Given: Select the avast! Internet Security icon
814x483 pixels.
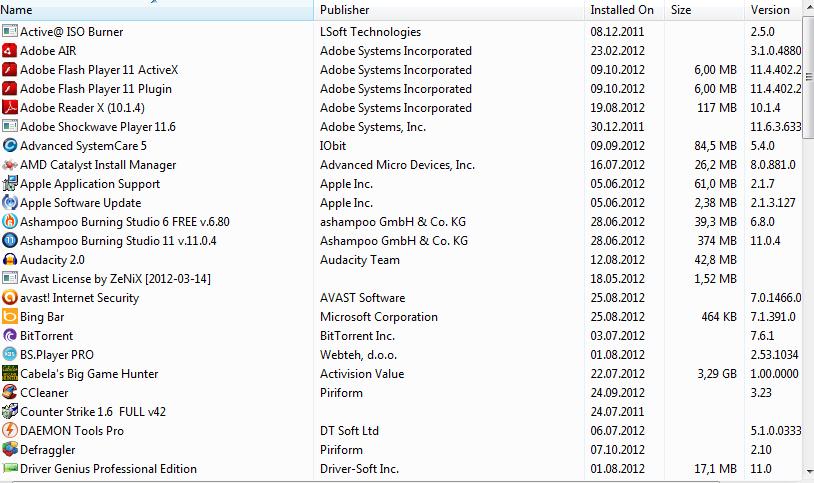Looking at the screenshot, I should (x=10, y=298).
